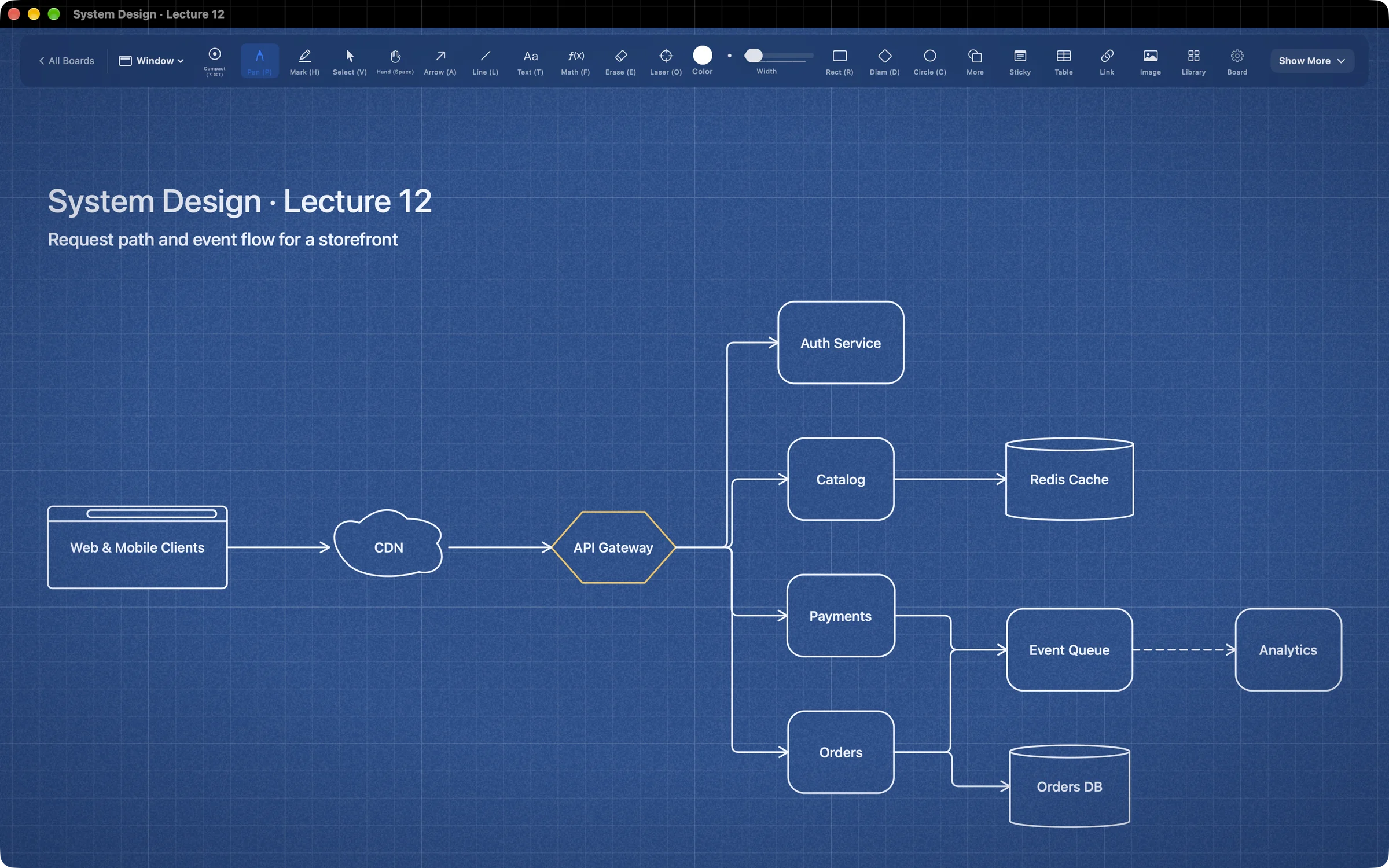Select the Diam diamond shape tool
This screenshot has height=868, width=1389.
pos(884,61)
